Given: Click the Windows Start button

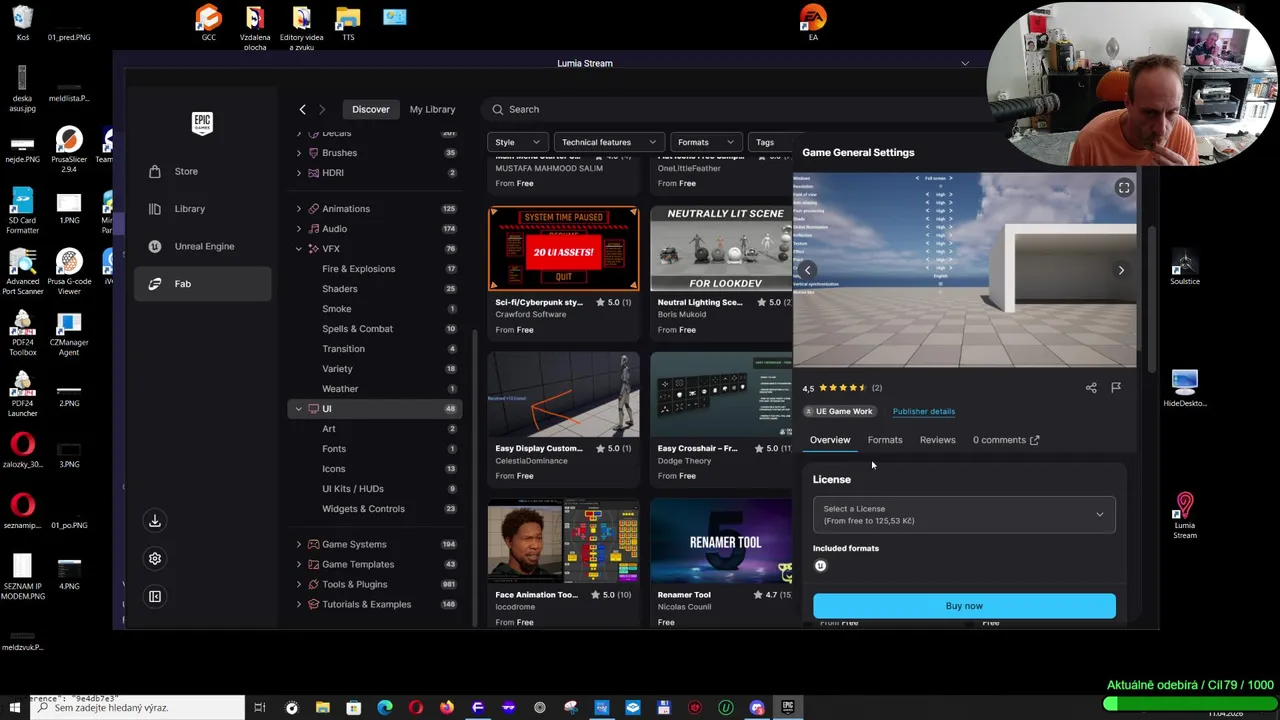Looking at the screenshot, I should (15, 708).
